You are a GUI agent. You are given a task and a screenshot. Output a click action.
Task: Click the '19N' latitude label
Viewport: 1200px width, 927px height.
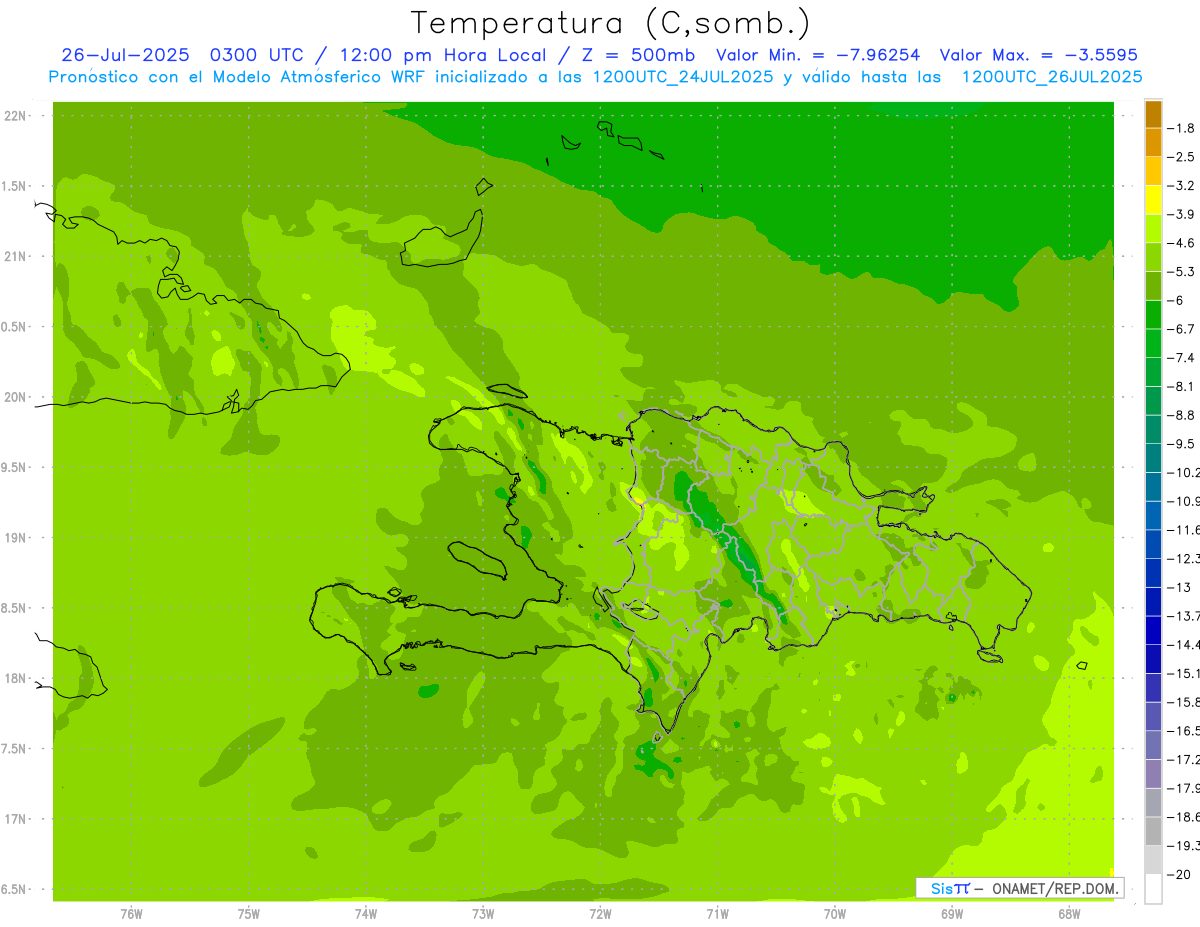coord(15,537)
